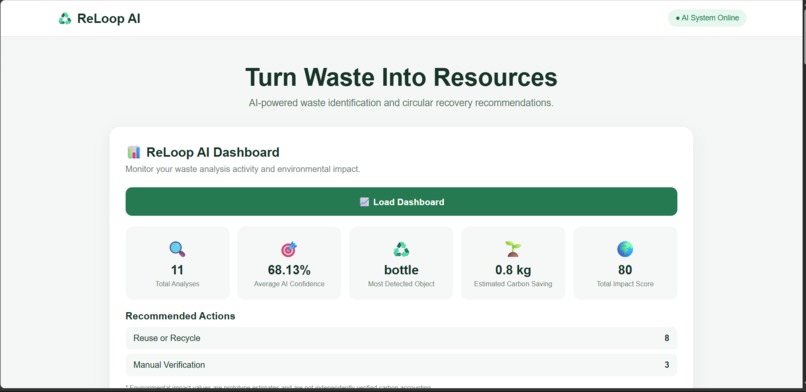Image resolution: width=806 pixels, height=392 pixels.
Task: Click the recycle icon for Most Detected Object
Action: point(401,249)
